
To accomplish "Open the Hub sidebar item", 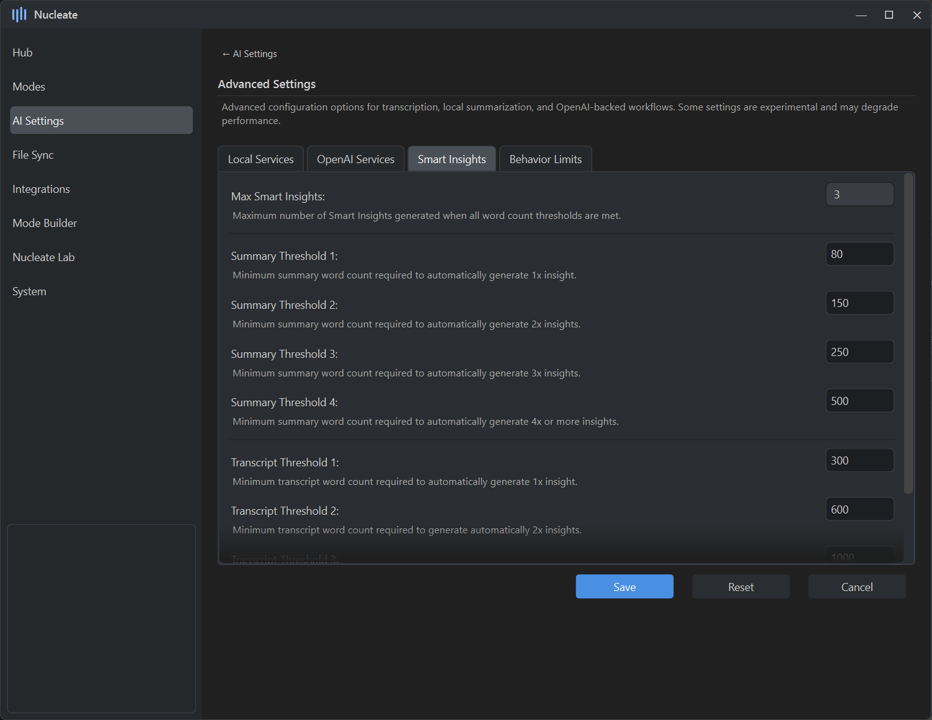I will [x=23, y=53].
